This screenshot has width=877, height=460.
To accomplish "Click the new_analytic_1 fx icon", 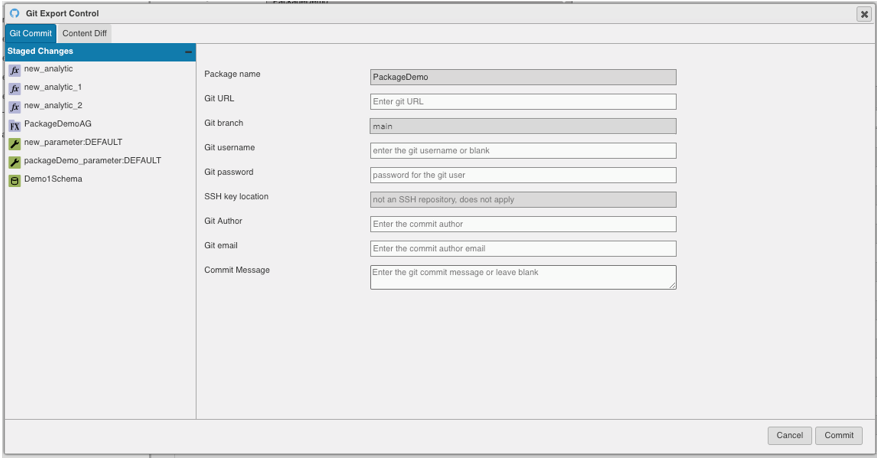I will (15, 88).
